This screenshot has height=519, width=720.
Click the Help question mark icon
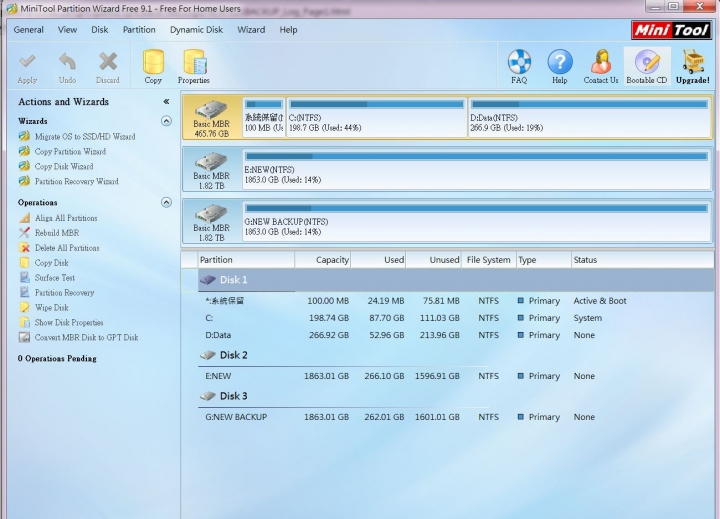560,62
